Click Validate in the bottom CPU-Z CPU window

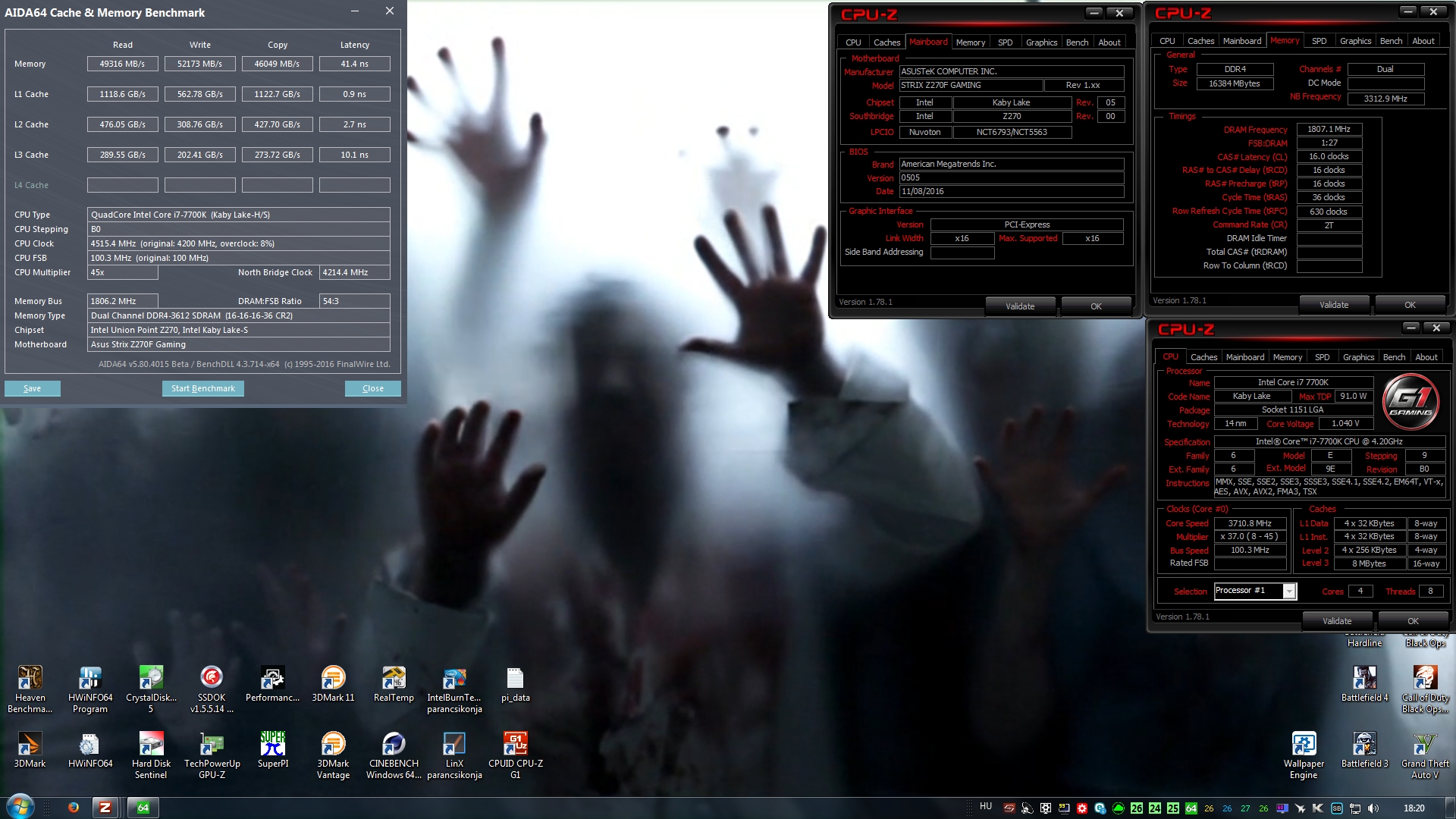pyautogui.click(x=1337, y=621)
